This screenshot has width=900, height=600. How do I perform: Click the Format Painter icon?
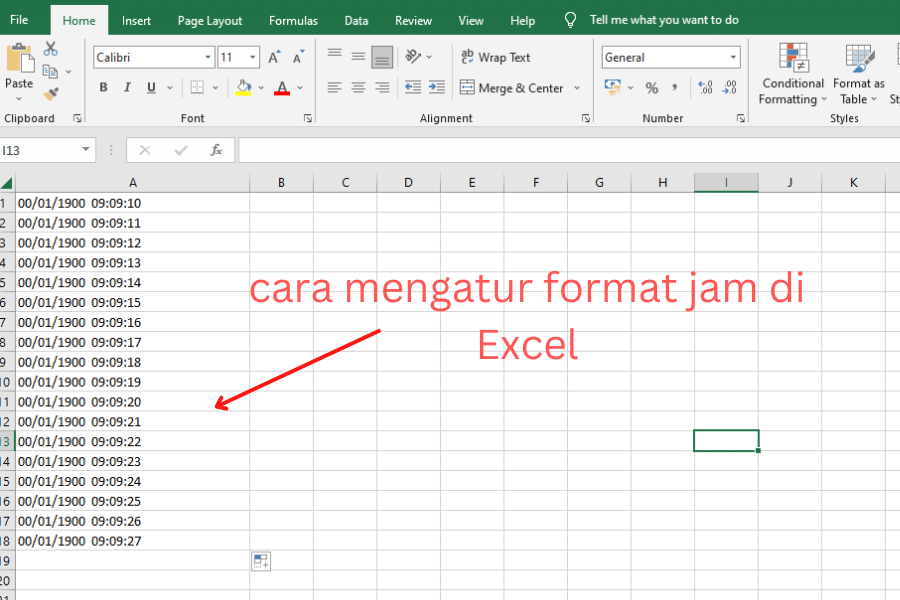(51, 93)
